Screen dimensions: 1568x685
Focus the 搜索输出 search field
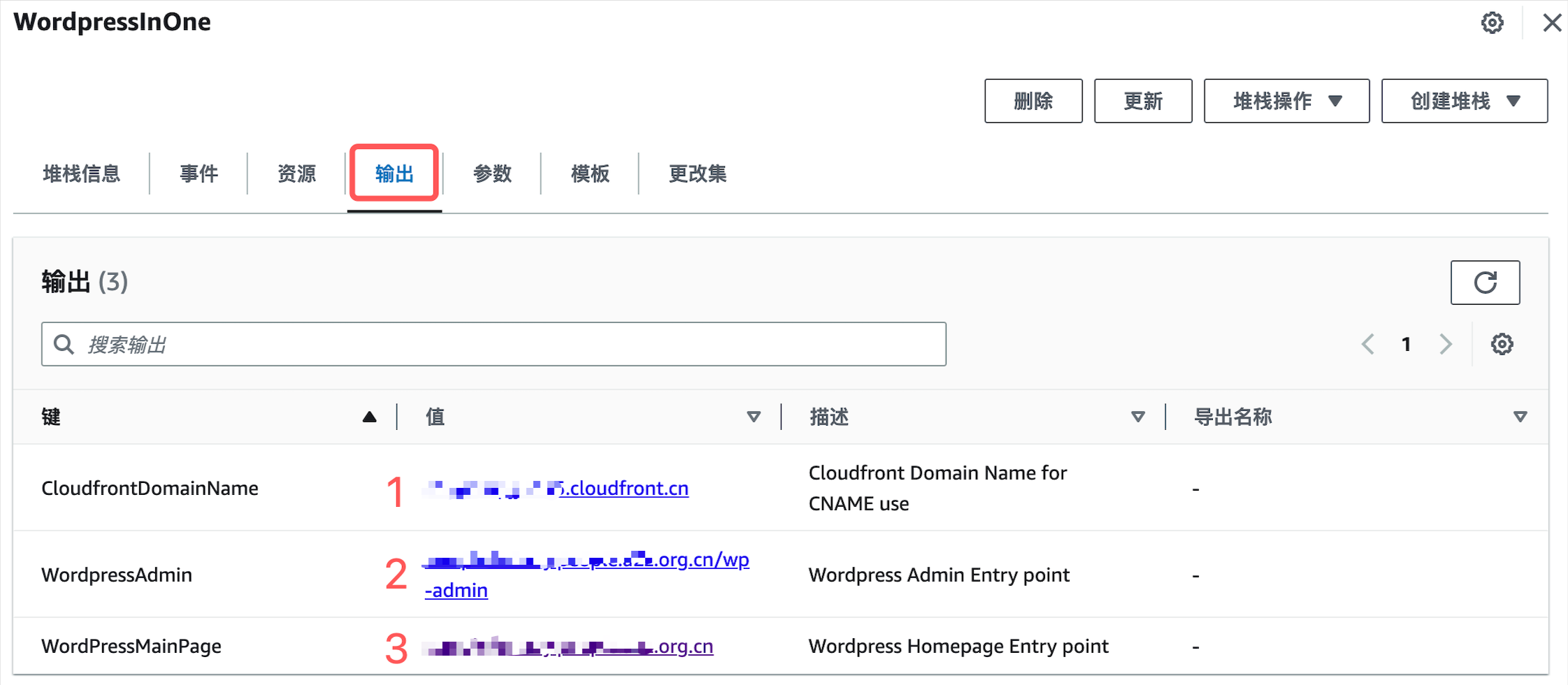point(510,344)
